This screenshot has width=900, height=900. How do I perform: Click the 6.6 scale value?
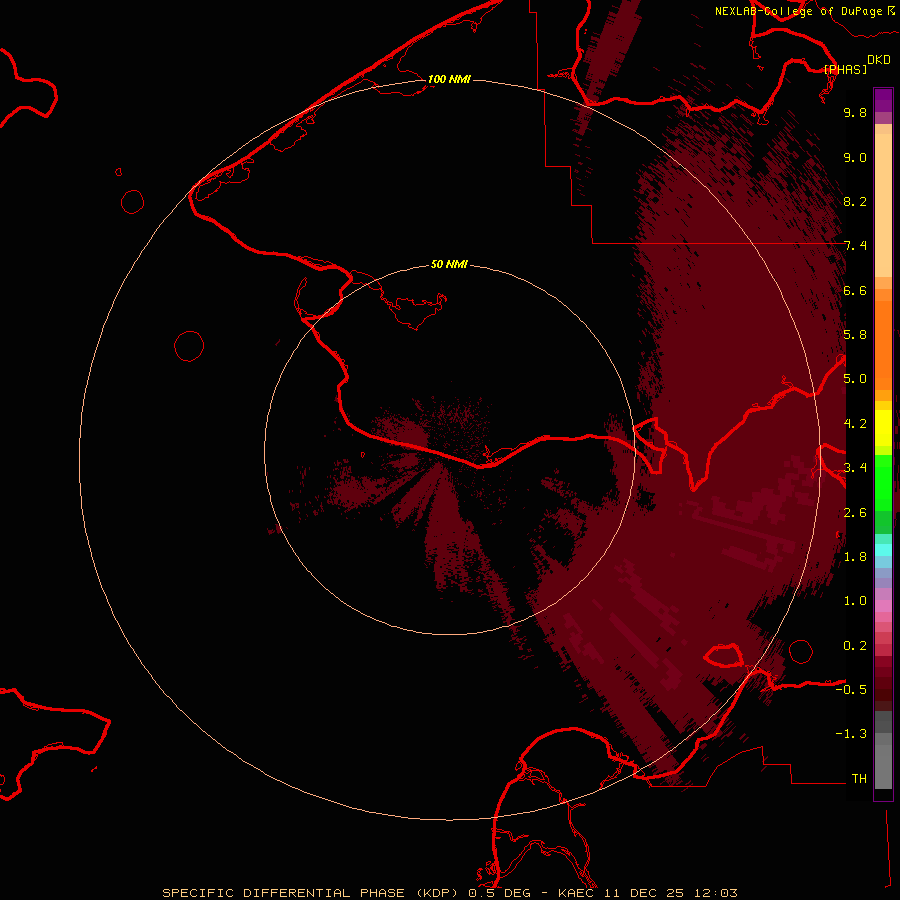point(855,290)
